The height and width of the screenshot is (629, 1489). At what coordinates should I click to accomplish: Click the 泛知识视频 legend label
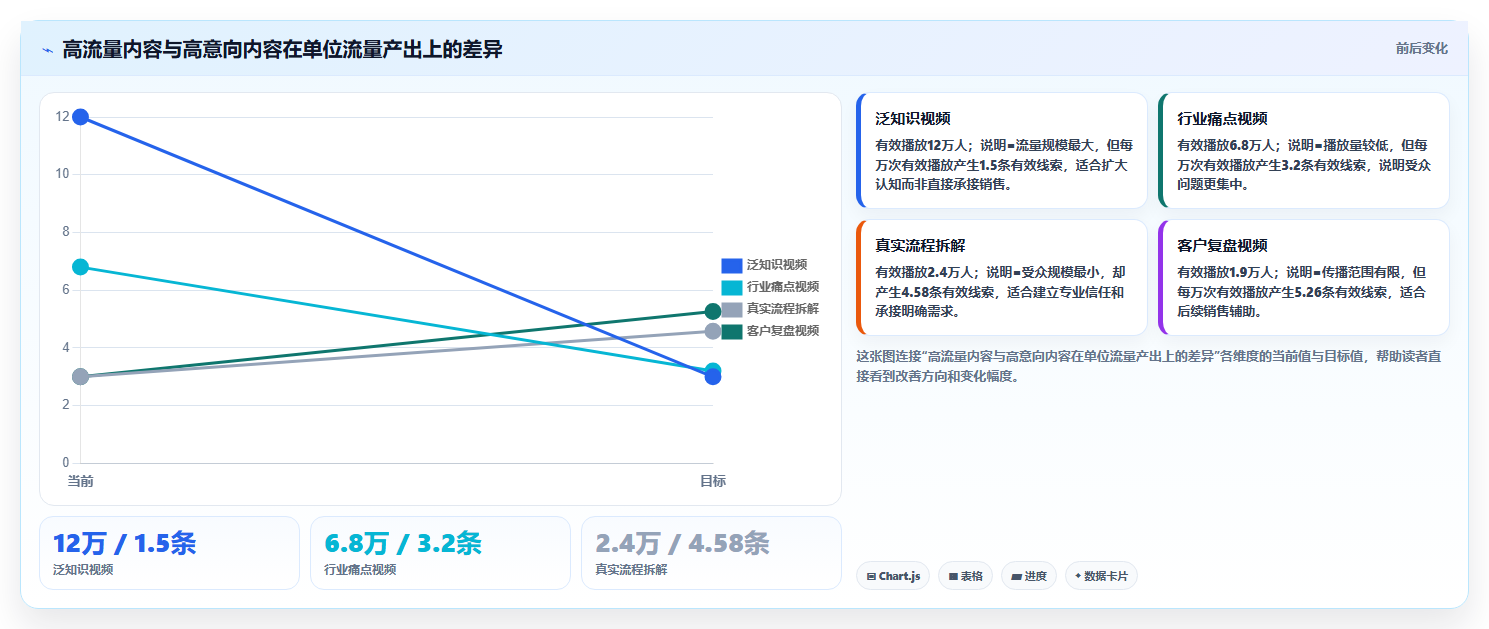coord(777,265)
